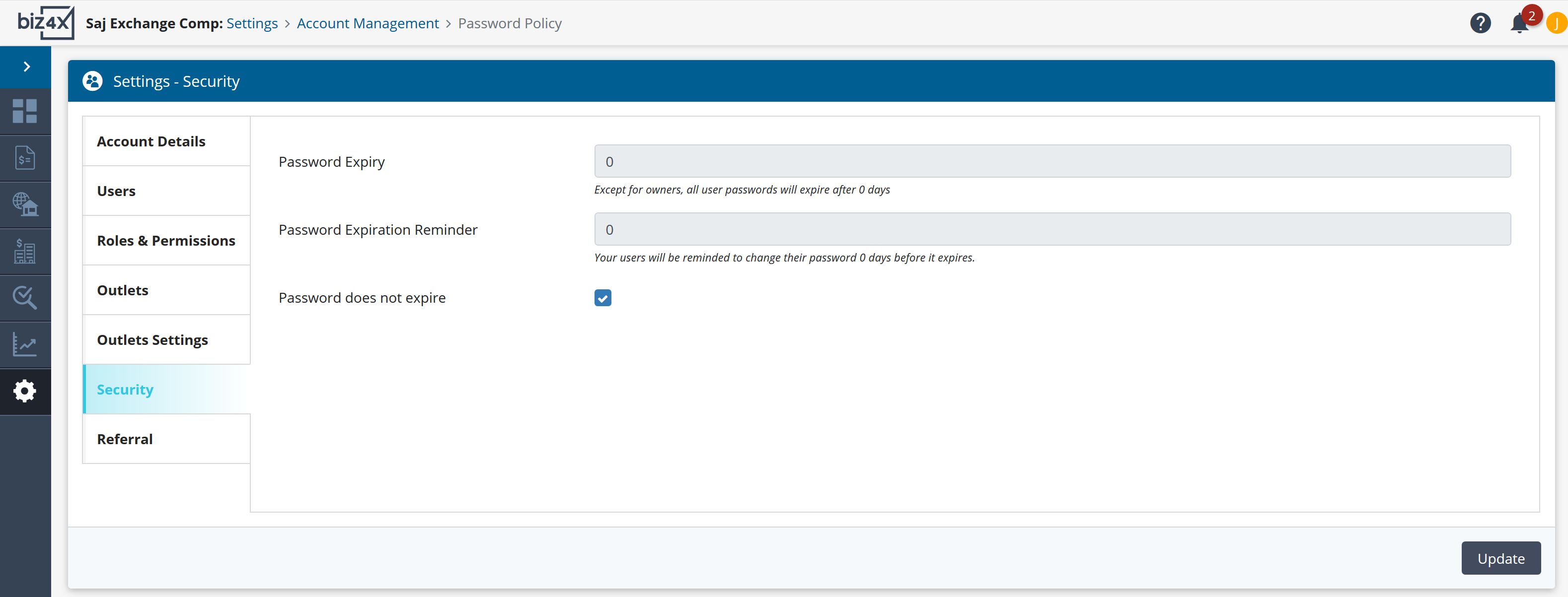The width and height of the screenshot is (1568, 597).
Task: Click the Password Expiry input field
Action: [1052, 161]
